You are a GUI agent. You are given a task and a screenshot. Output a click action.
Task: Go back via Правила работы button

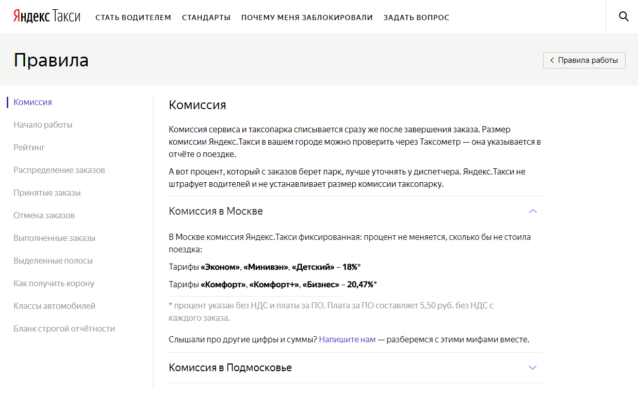[x=584, y=60]
